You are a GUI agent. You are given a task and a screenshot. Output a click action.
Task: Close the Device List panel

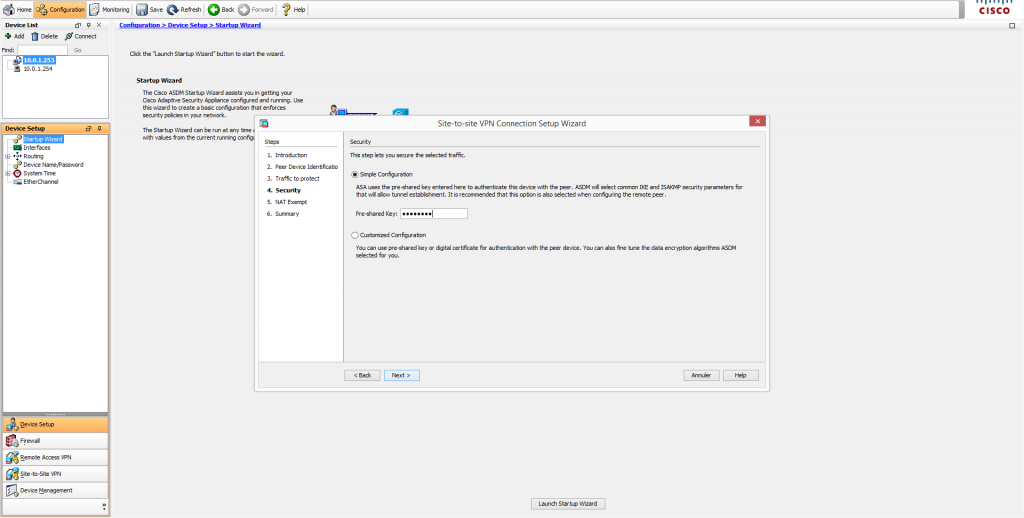pos(99,25)
